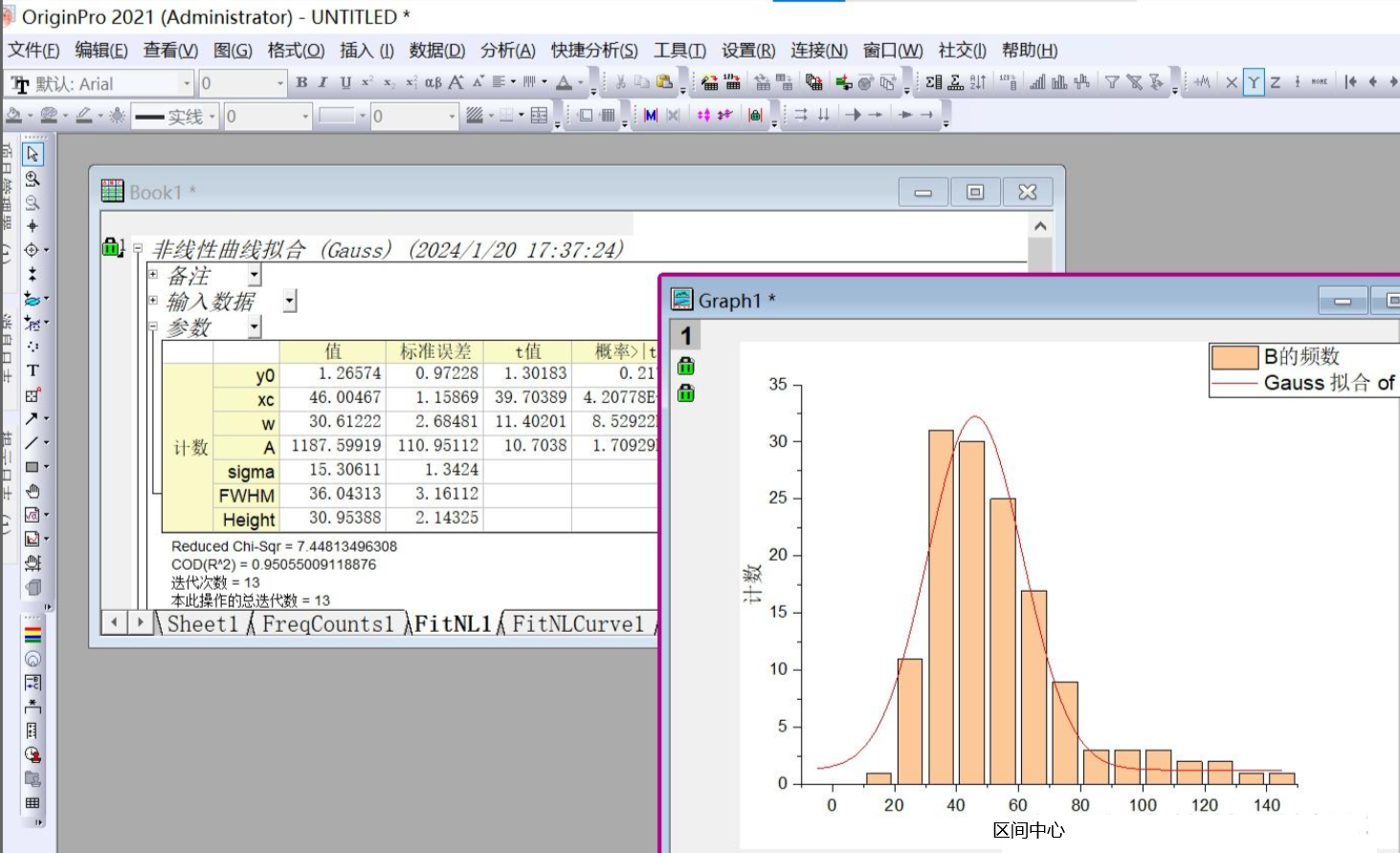Expand the 备注 tree node
Image resolution: width=1400 pixels, height=853 pixels.
pyautogui.click(x=153, y=275)
